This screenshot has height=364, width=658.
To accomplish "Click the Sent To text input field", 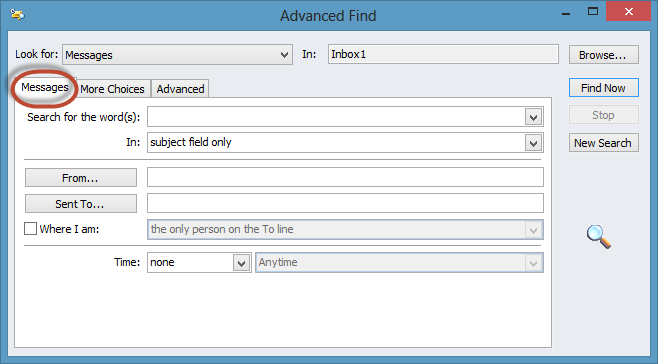I will (x=345, y=203).
